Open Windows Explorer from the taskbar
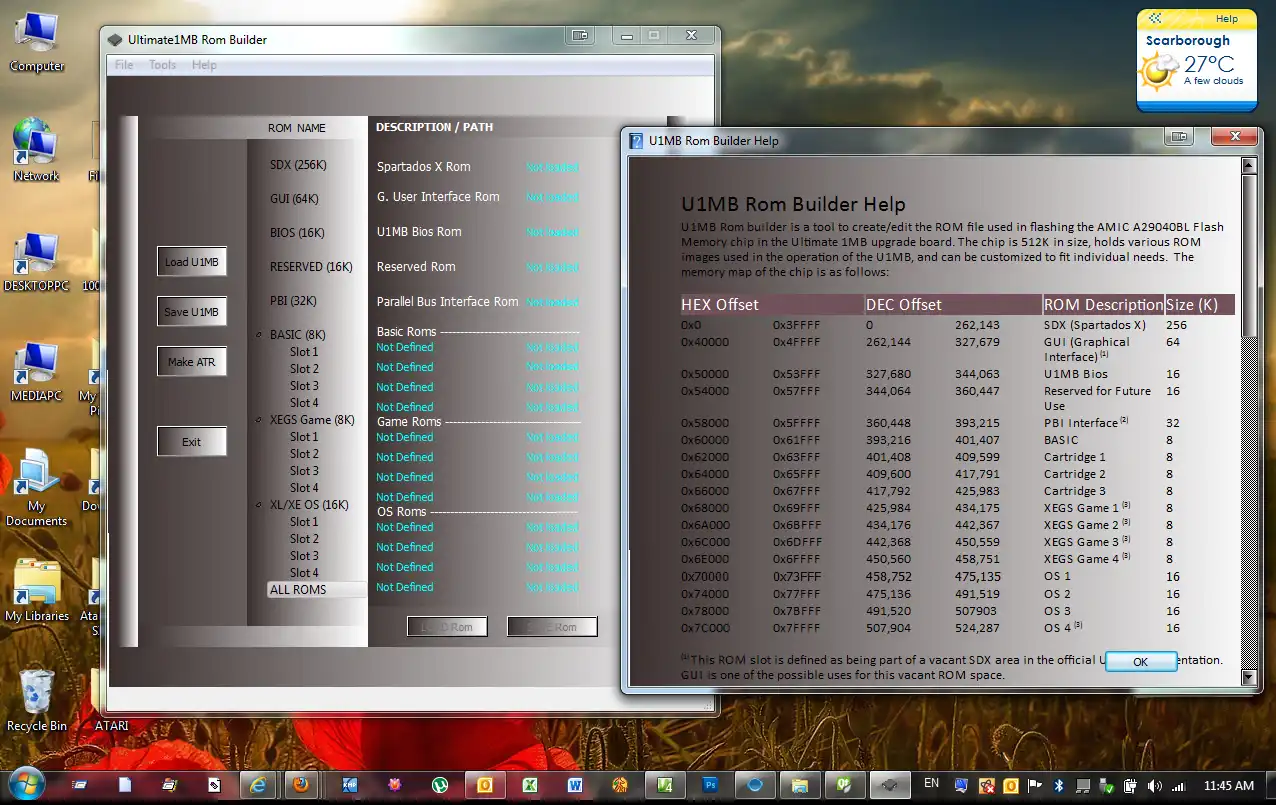Viewport: 1276px width, 805px height. [799, 785]
